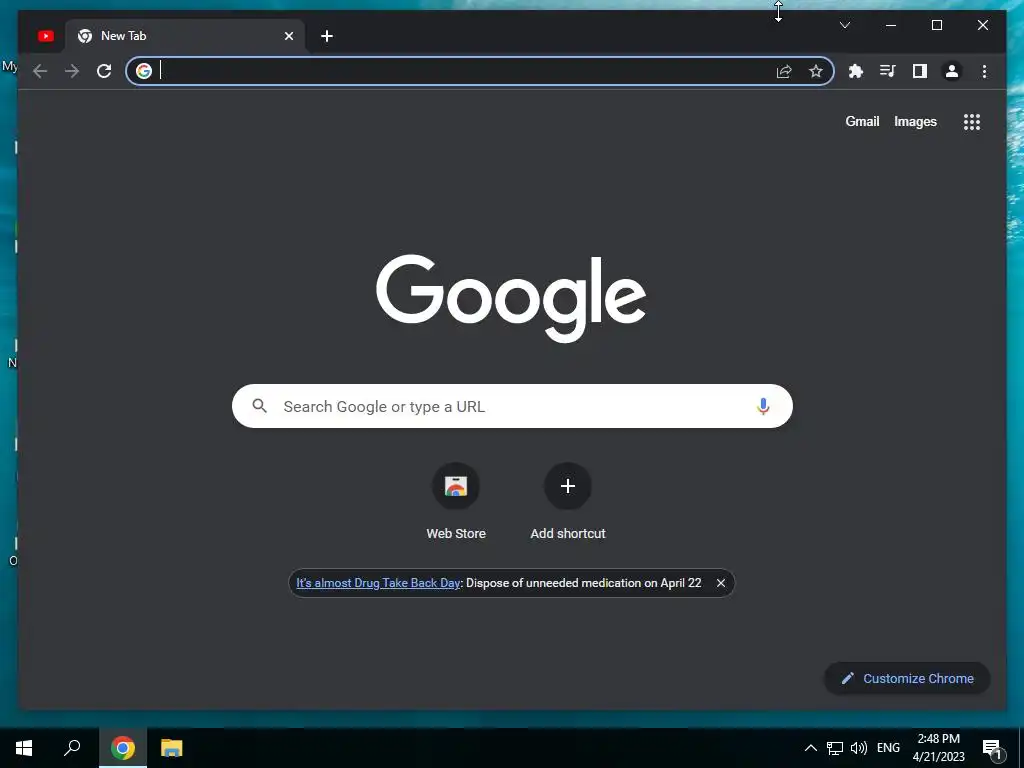This screenshot has width=1024, height=768.
Task: Click the magnifier icon in search box
Action: click(x=259, y=406)
